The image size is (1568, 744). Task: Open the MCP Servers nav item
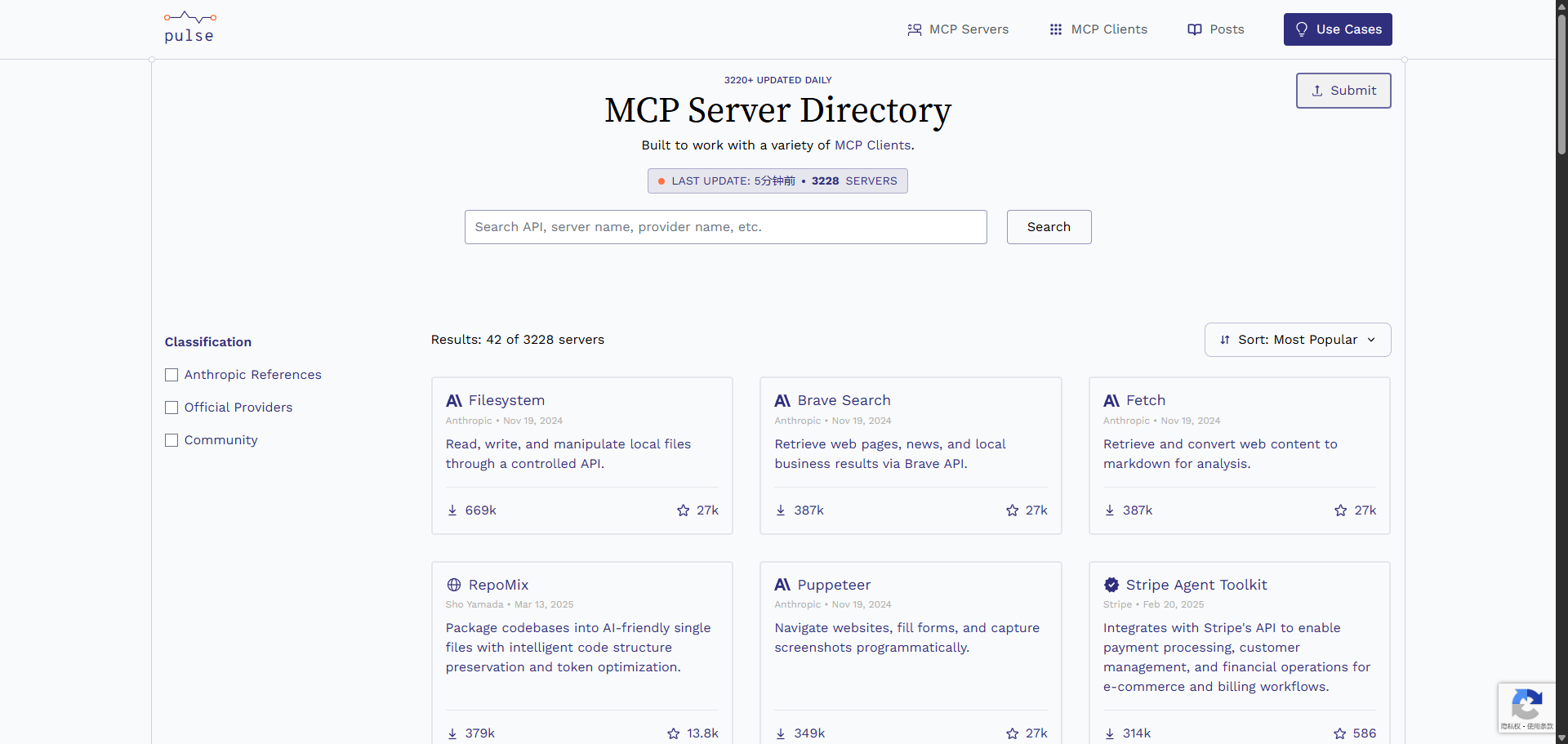click(958, 29)
